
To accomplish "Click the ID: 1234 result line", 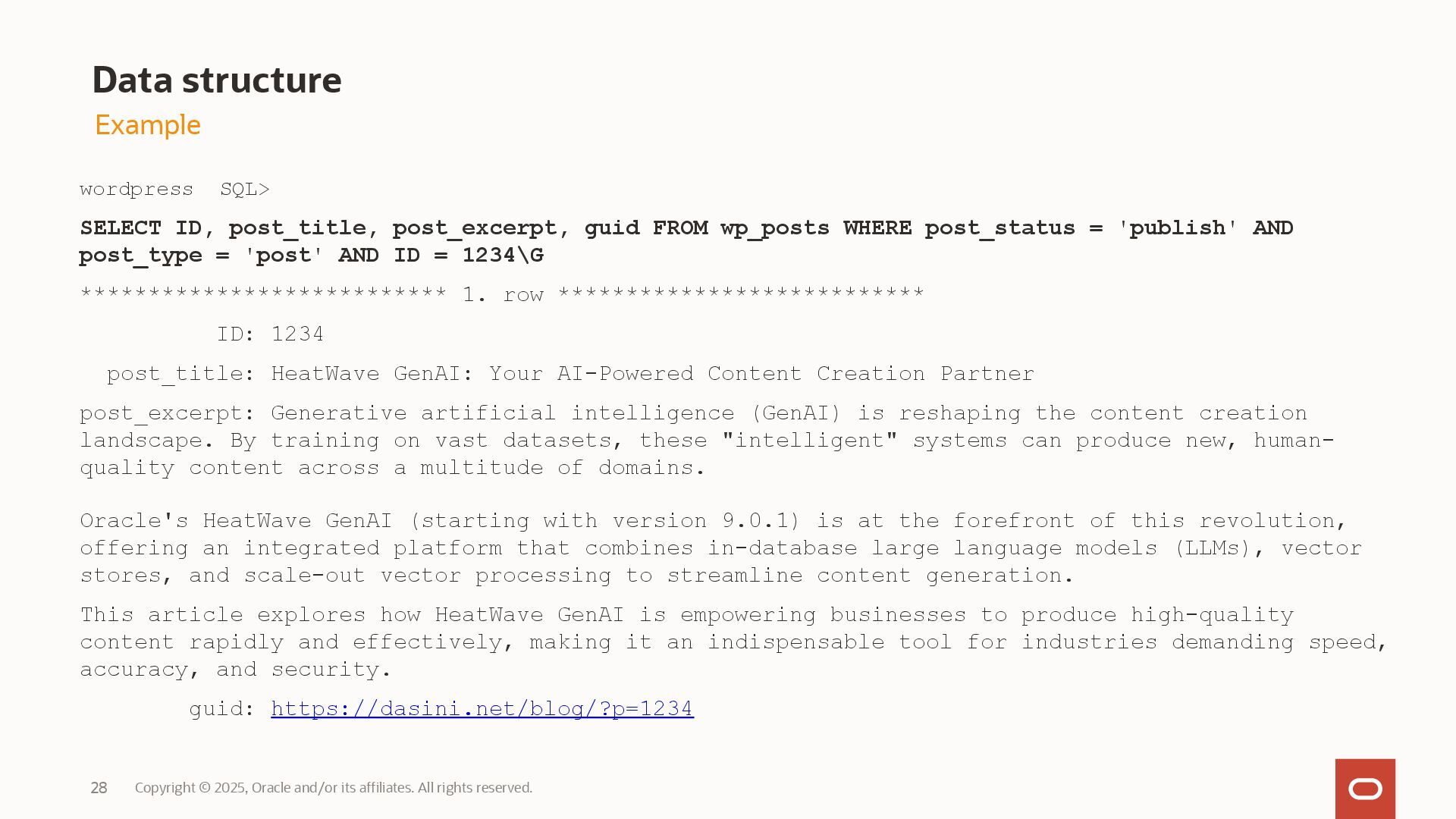I will (x=271, y=334).
